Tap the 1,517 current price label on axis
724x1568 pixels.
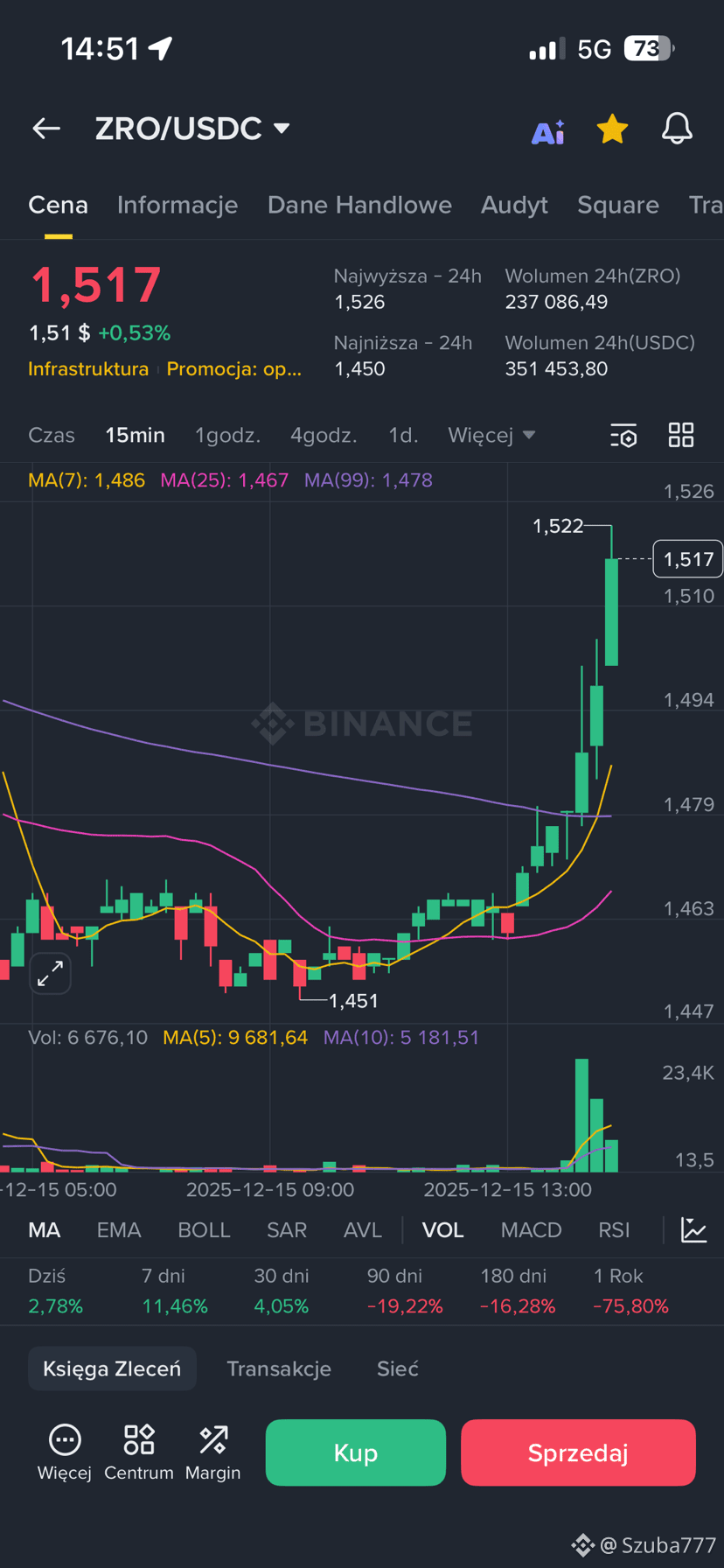pos(688,559)
